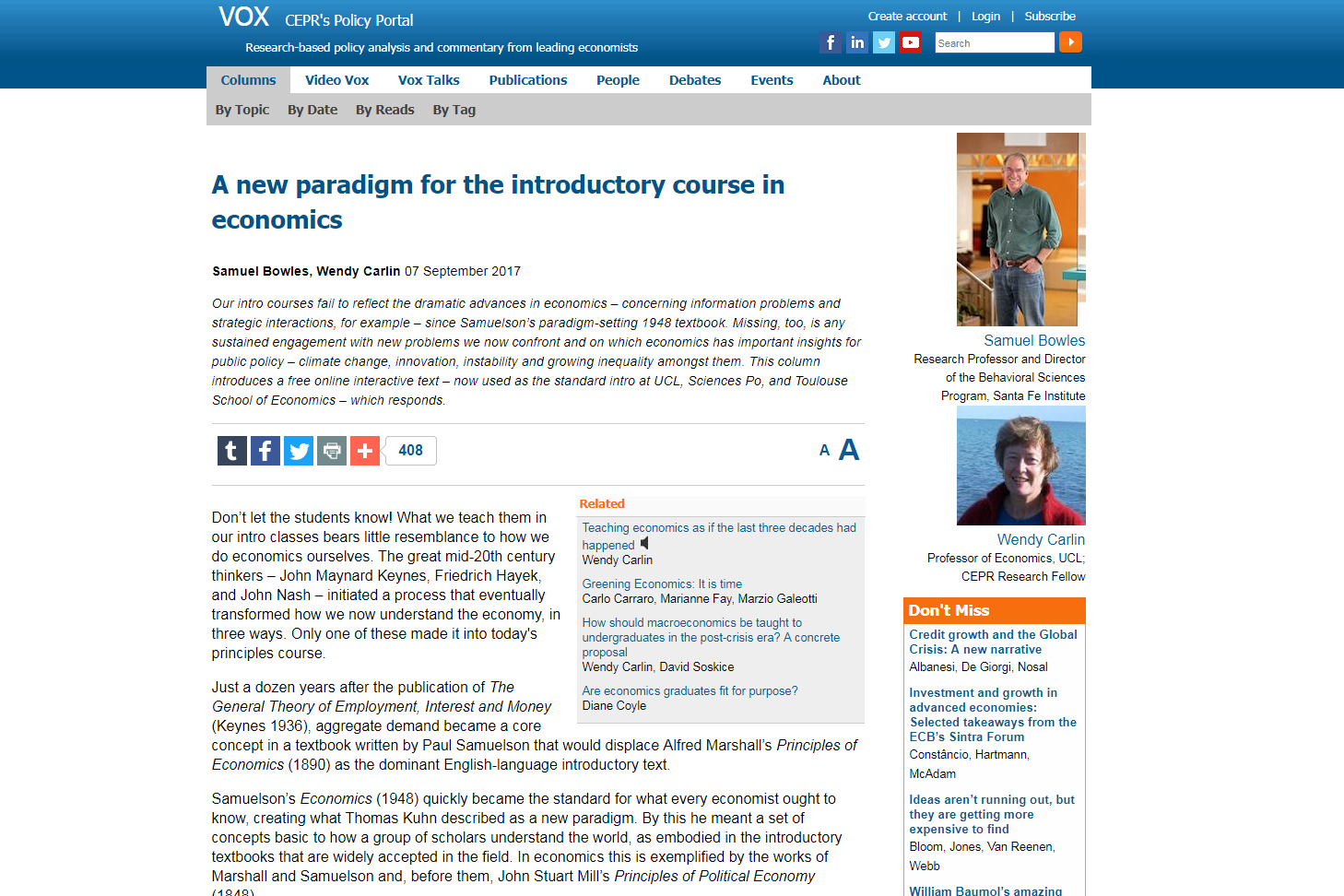This screenshot has width=1344, height=896.
Task: Click author Wendy Carlin in byline
Action: tap(359, 271)
